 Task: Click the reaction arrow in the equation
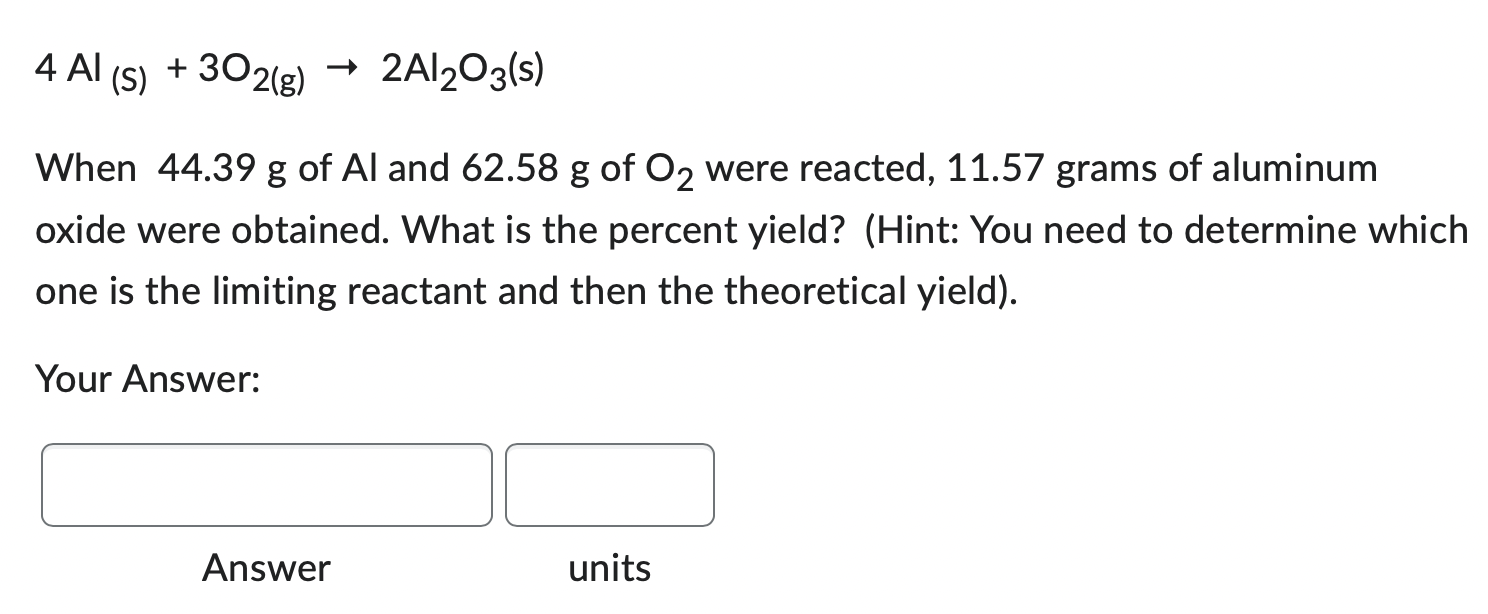[x=343, y=68]
